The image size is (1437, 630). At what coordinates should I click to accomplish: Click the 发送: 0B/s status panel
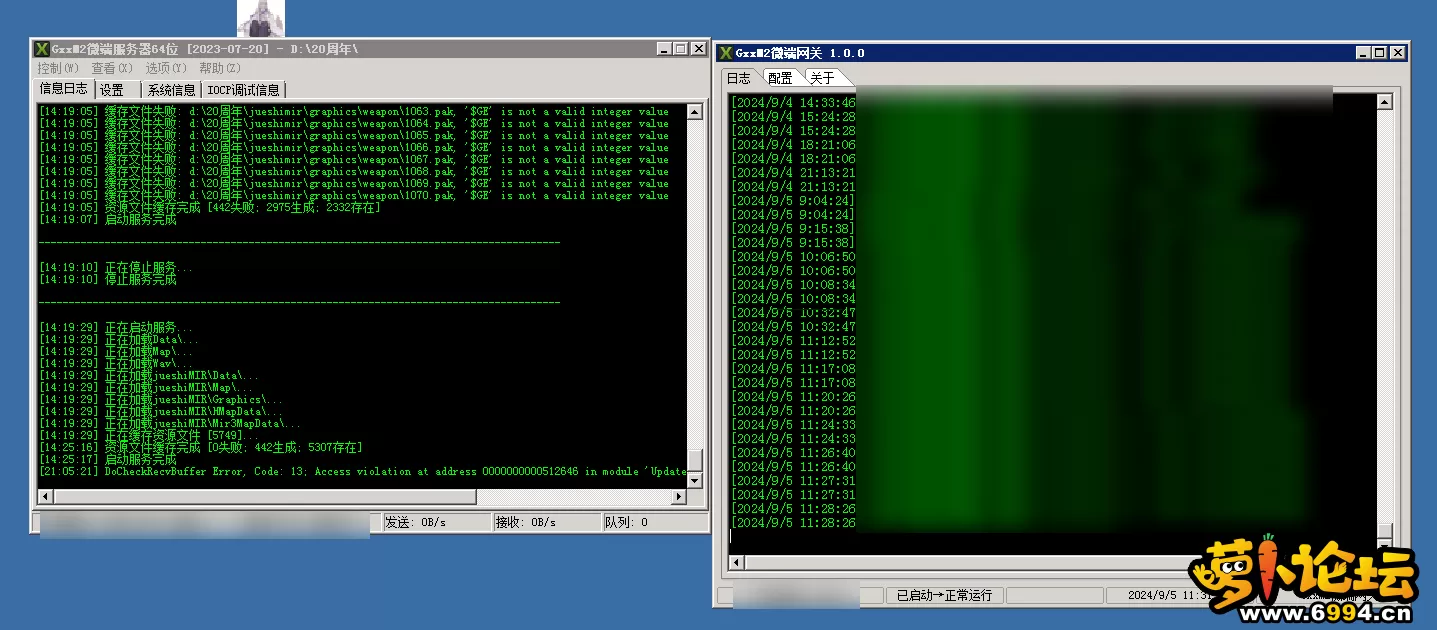pyautogui.click(x=437, y=522)
